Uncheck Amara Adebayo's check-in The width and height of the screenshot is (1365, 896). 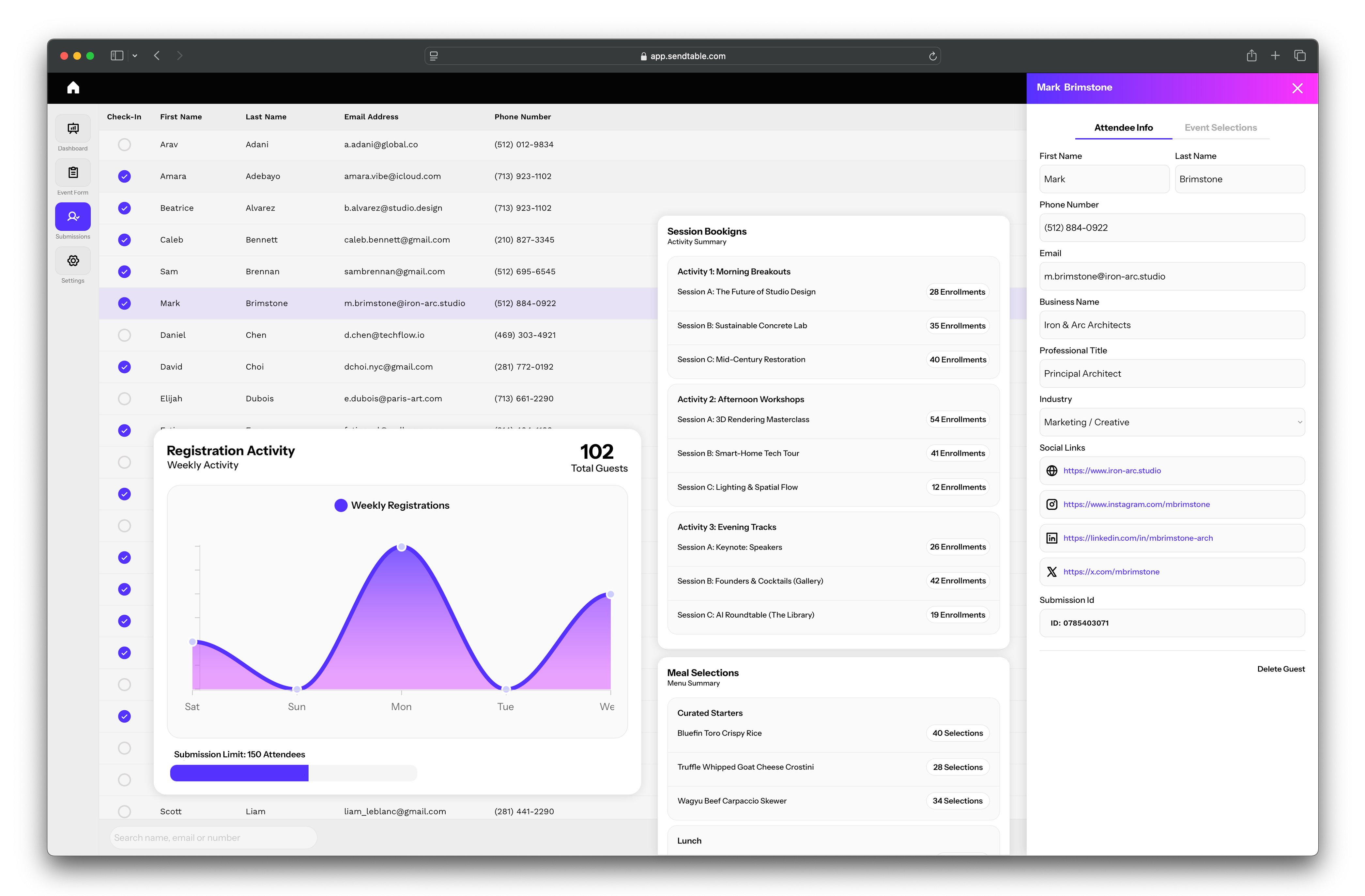124,177
